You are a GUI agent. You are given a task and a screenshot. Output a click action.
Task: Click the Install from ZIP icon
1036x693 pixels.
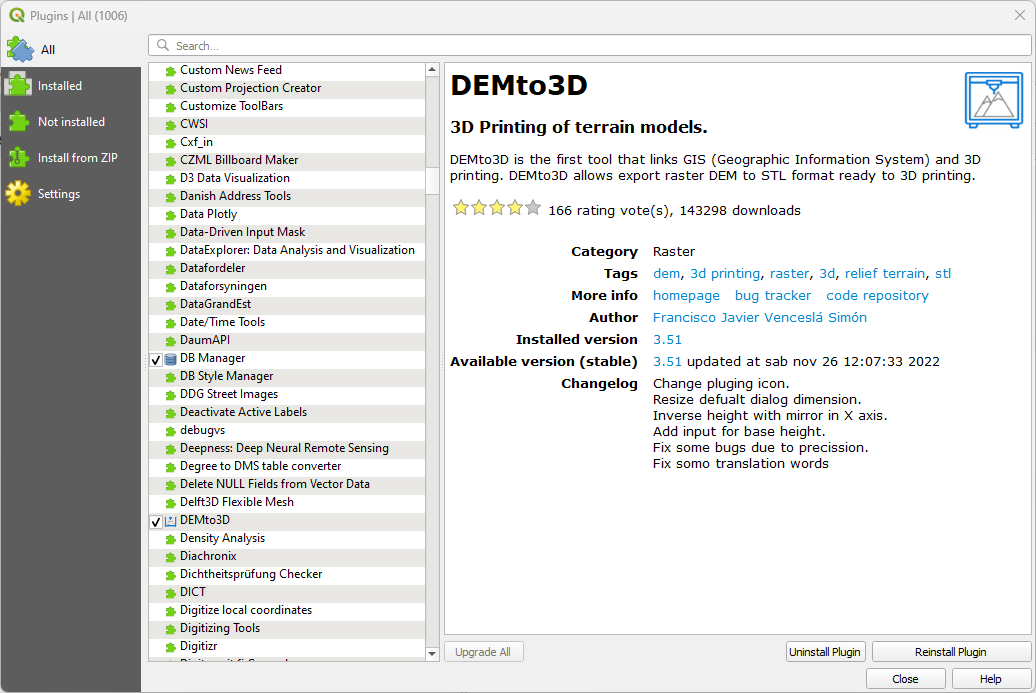(x=18, y=158)
